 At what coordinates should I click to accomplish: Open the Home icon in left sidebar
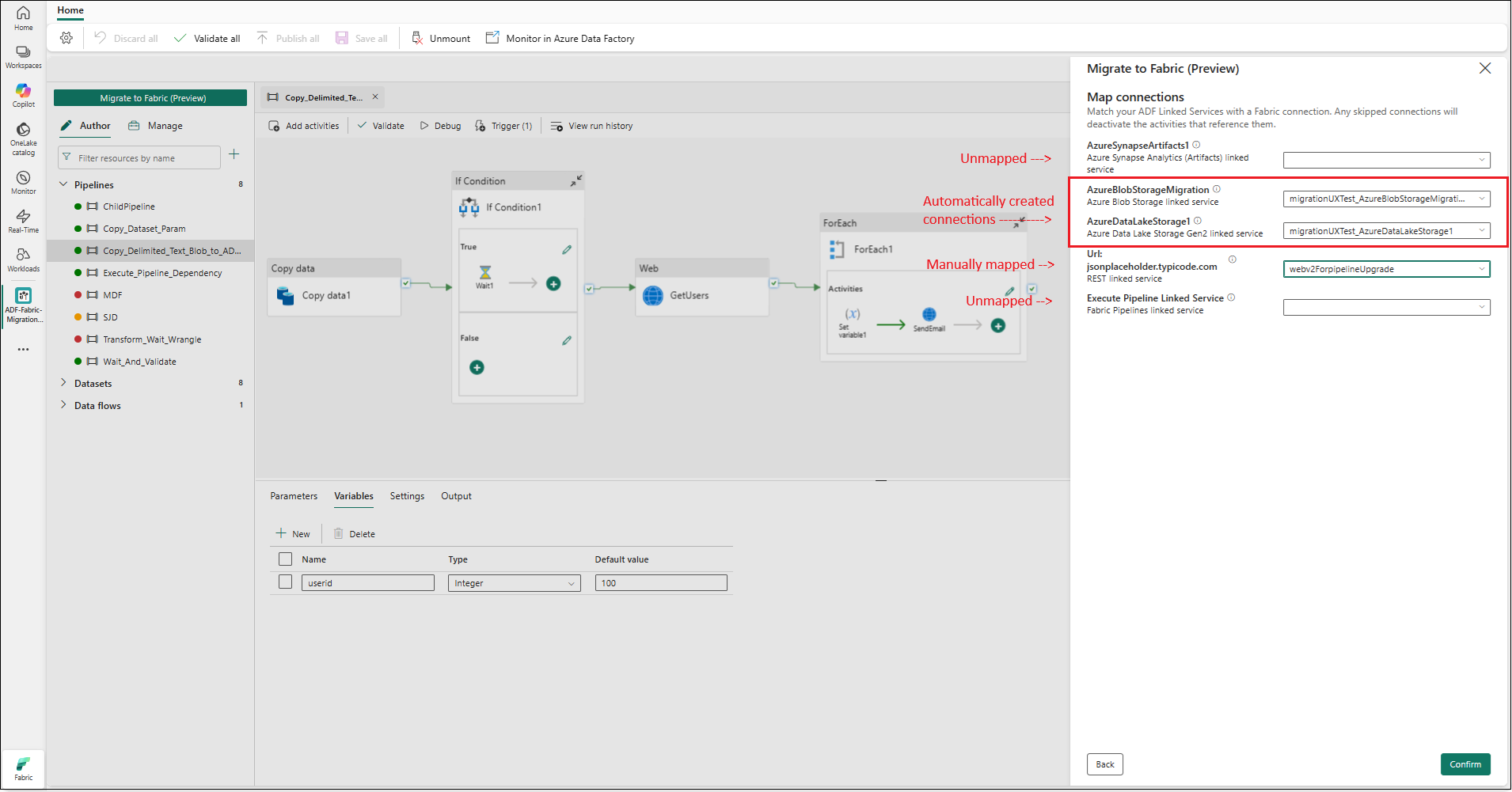(x=23, y=17)
